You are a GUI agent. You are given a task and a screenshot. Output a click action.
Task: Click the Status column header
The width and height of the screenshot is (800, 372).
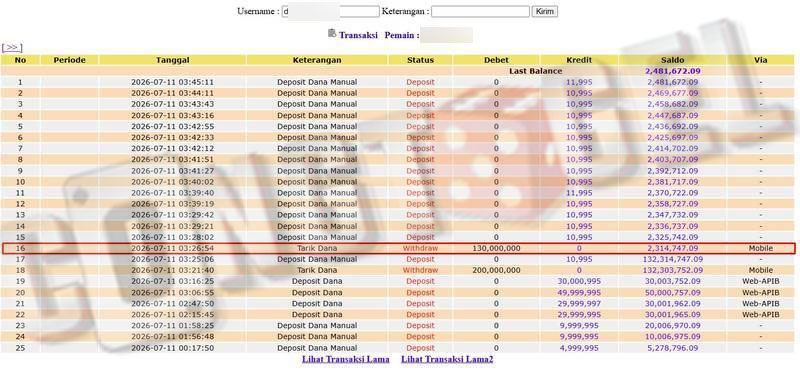[x=420, y=60]
